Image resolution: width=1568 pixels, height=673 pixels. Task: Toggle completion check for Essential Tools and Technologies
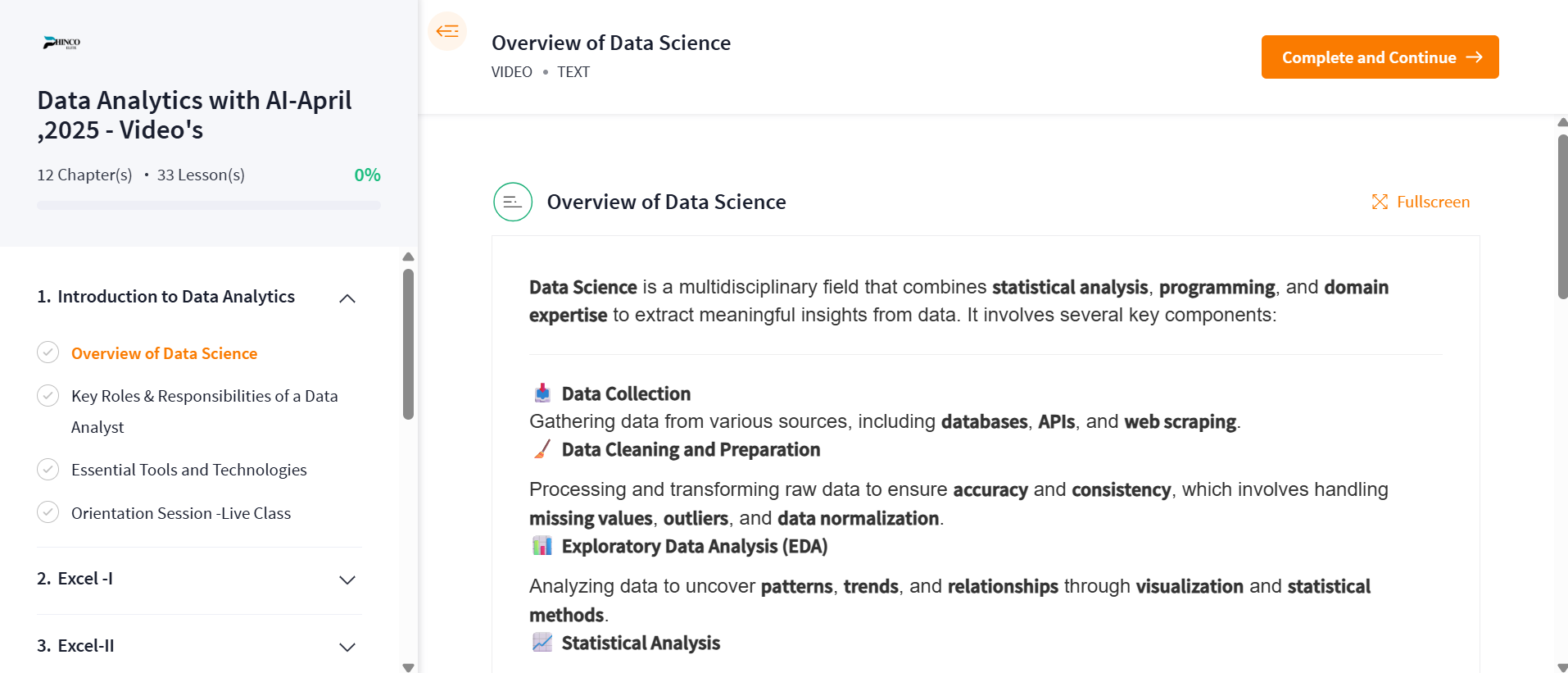(48, 470)
